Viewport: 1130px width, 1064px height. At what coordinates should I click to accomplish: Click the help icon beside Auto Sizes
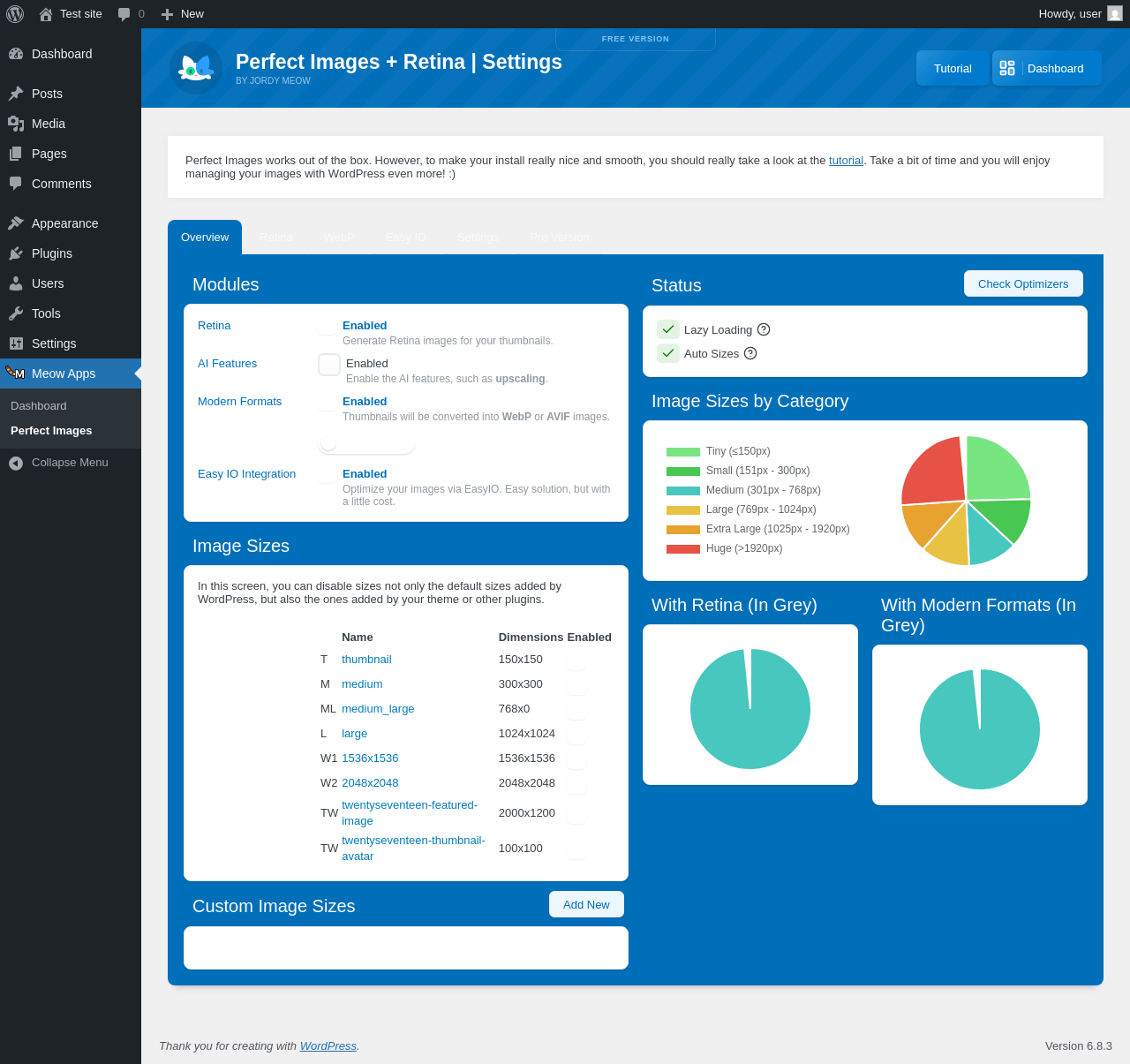point(750,353)
